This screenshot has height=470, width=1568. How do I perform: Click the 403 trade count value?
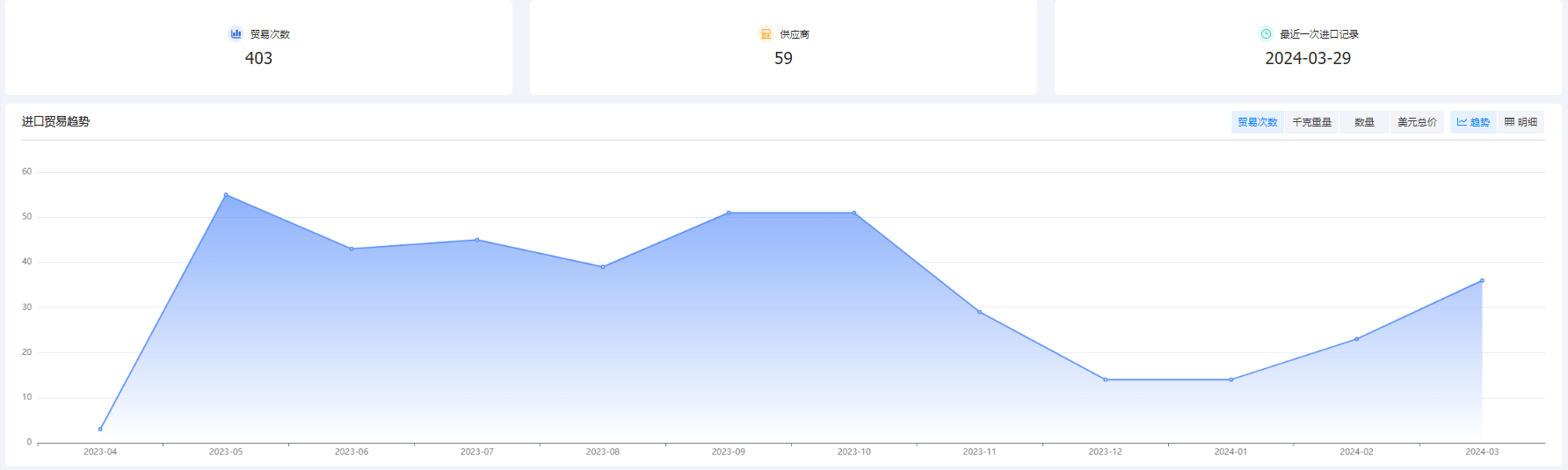258,58
